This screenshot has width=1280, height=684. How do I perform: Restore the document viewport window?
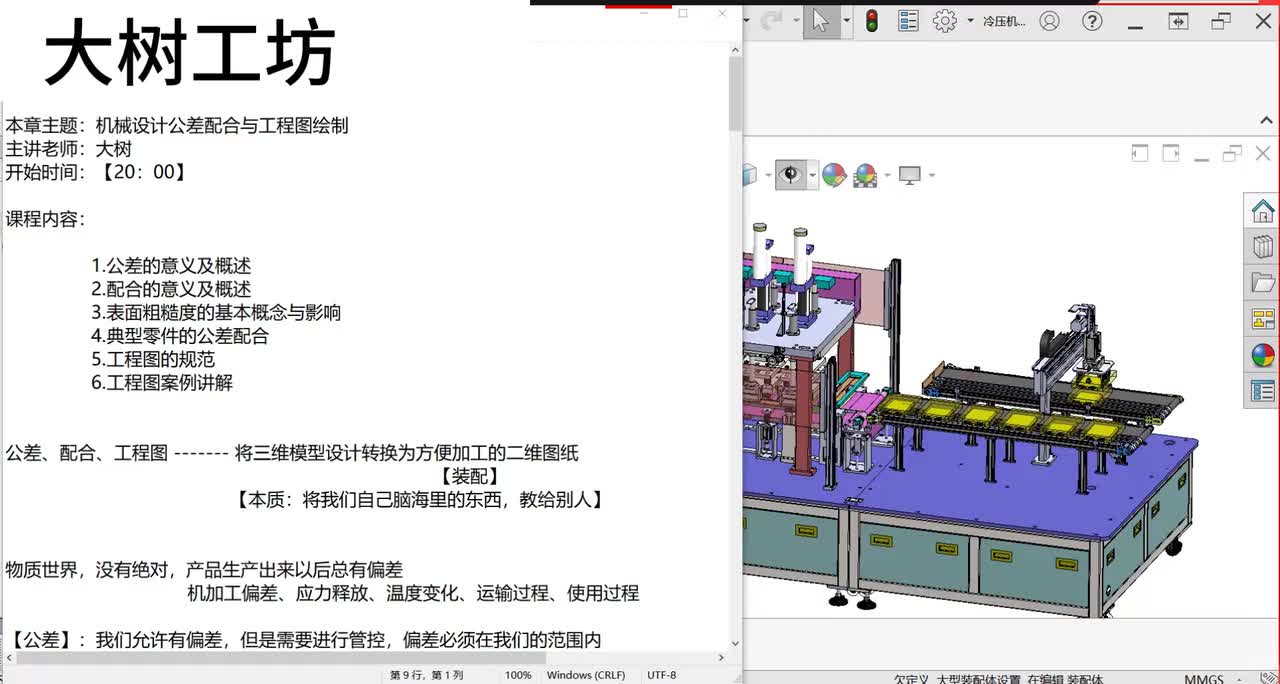point(1232,153)
